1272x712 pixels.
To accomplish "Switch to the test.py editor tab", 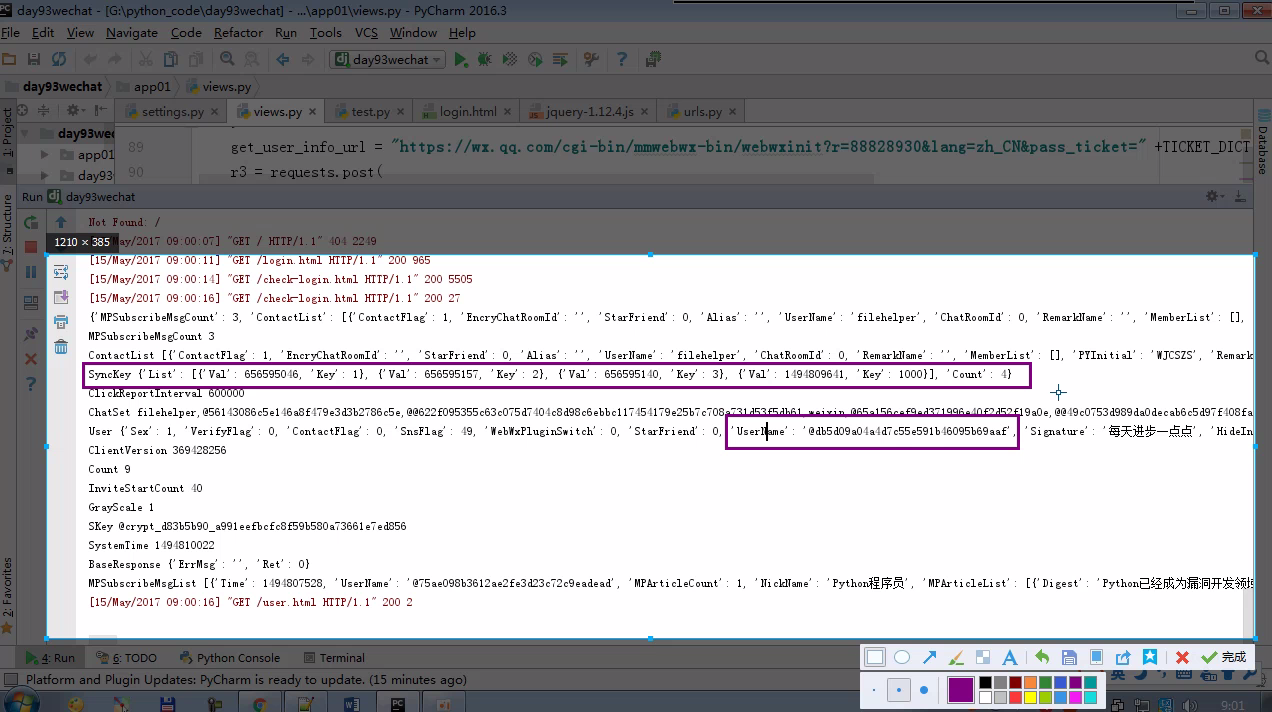I will click(370, 112).
